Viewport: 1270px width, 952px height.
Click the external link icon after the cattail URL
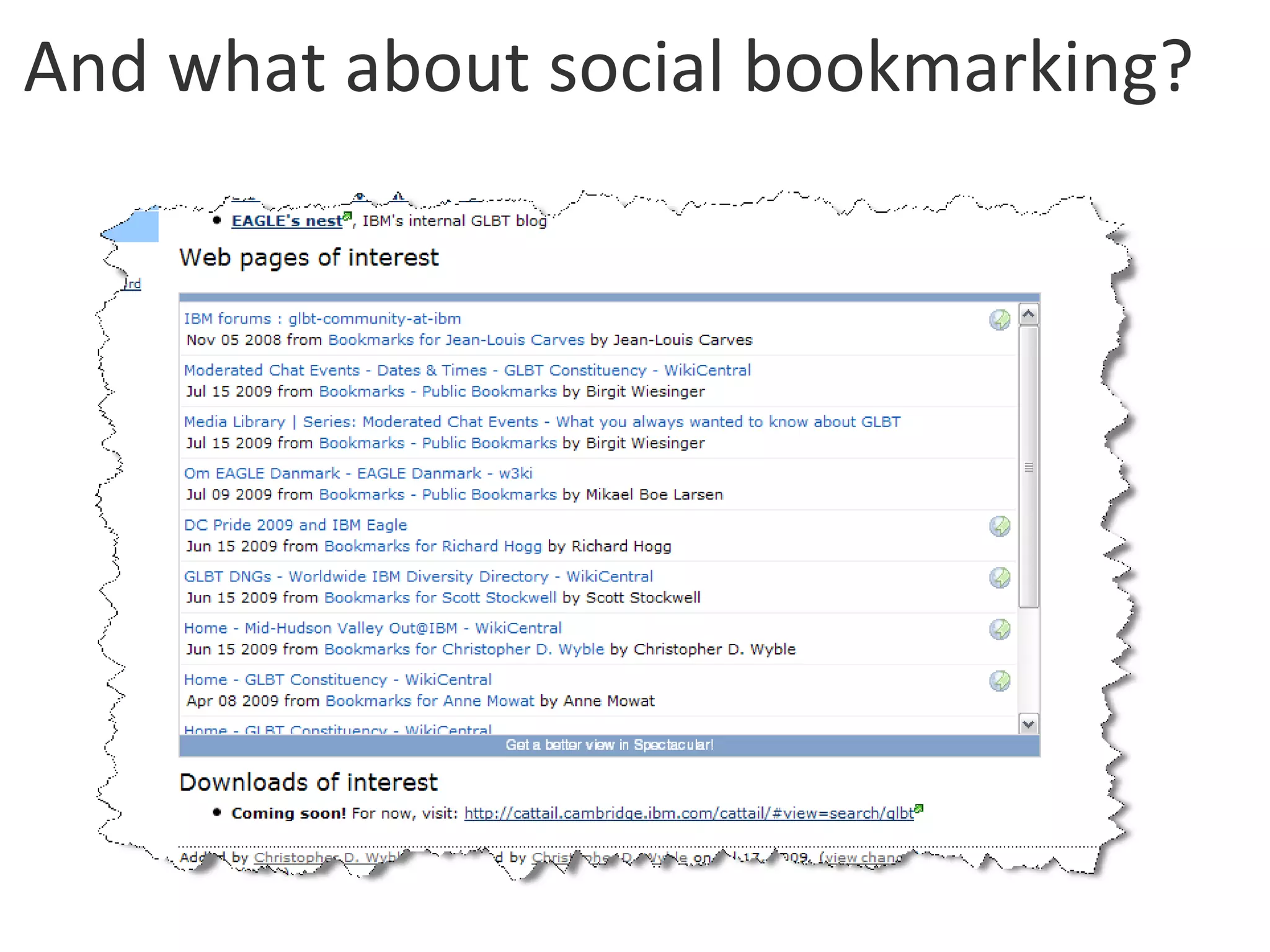pyautogui.click(x=919, y=808)
